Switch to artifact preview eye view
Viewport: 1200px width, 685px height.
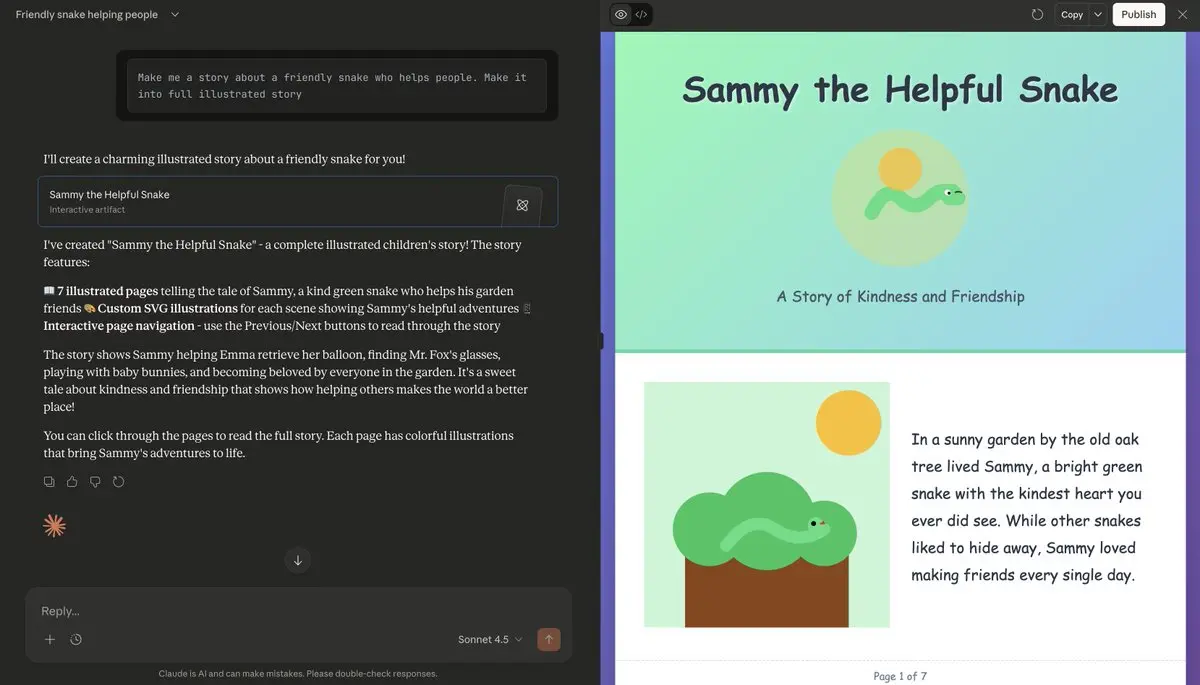621,14
